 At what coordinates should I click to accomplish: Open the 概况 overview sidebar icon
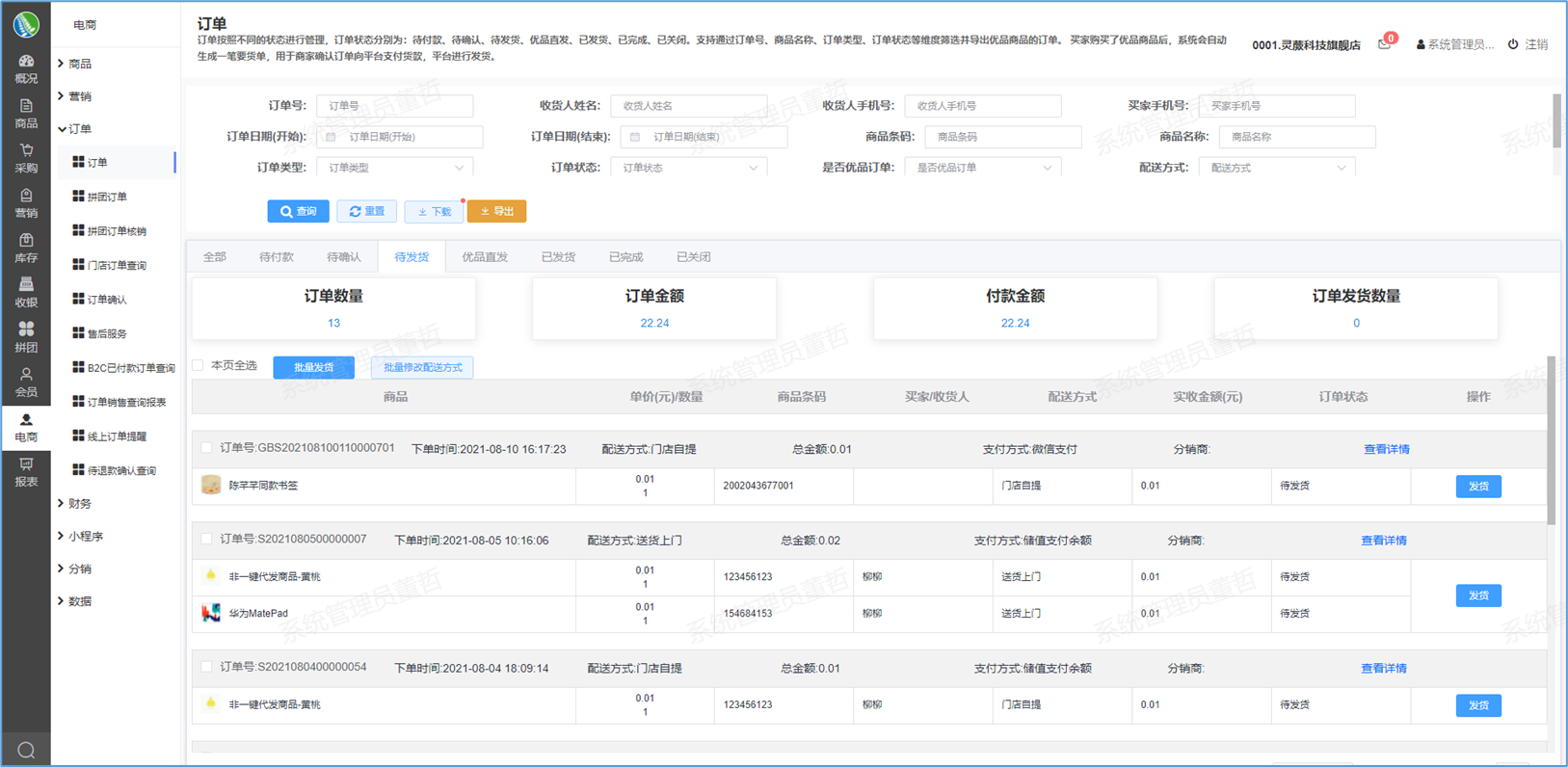pos(26,67)
